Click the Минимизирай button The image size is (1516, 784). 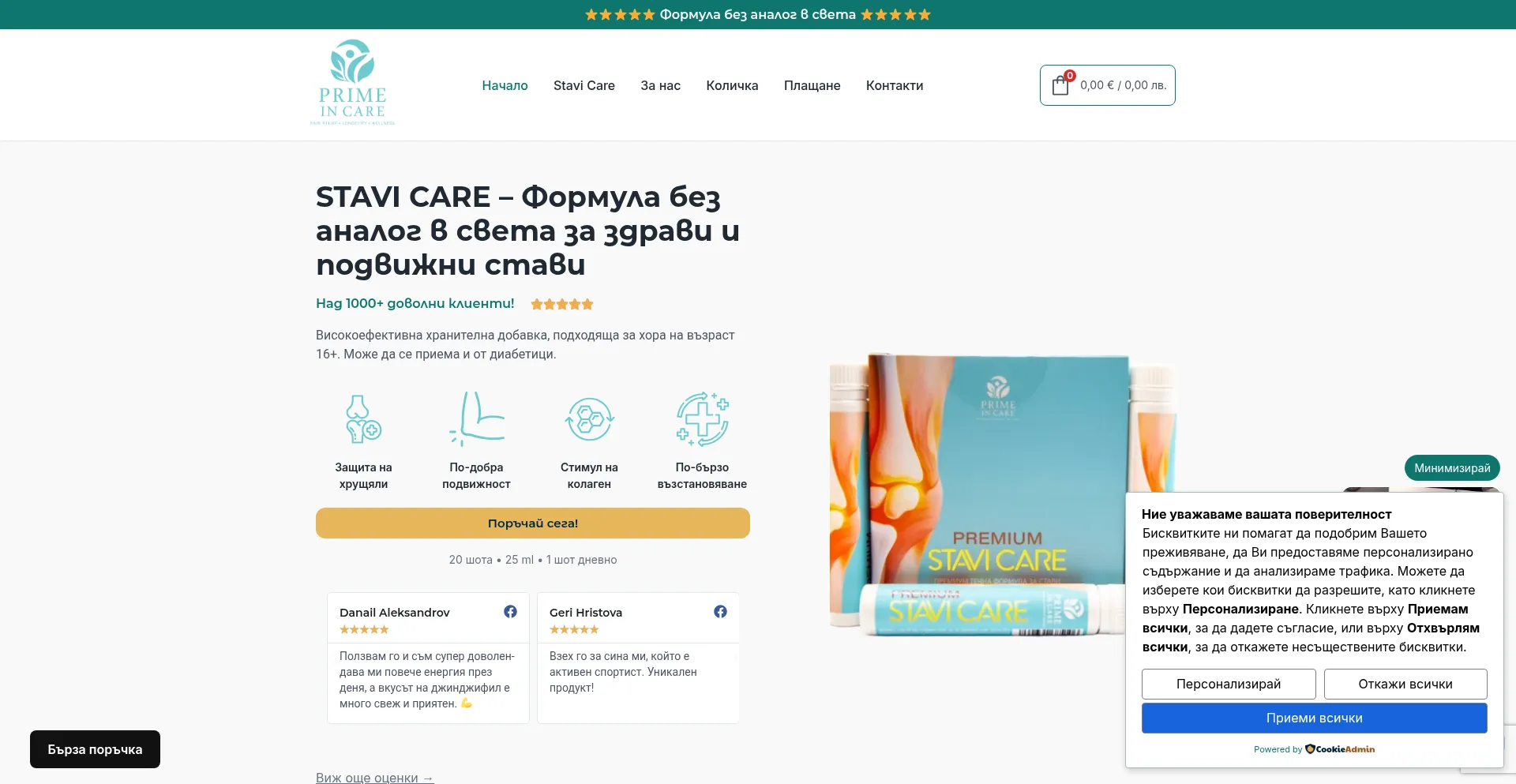pos(1452,468)
